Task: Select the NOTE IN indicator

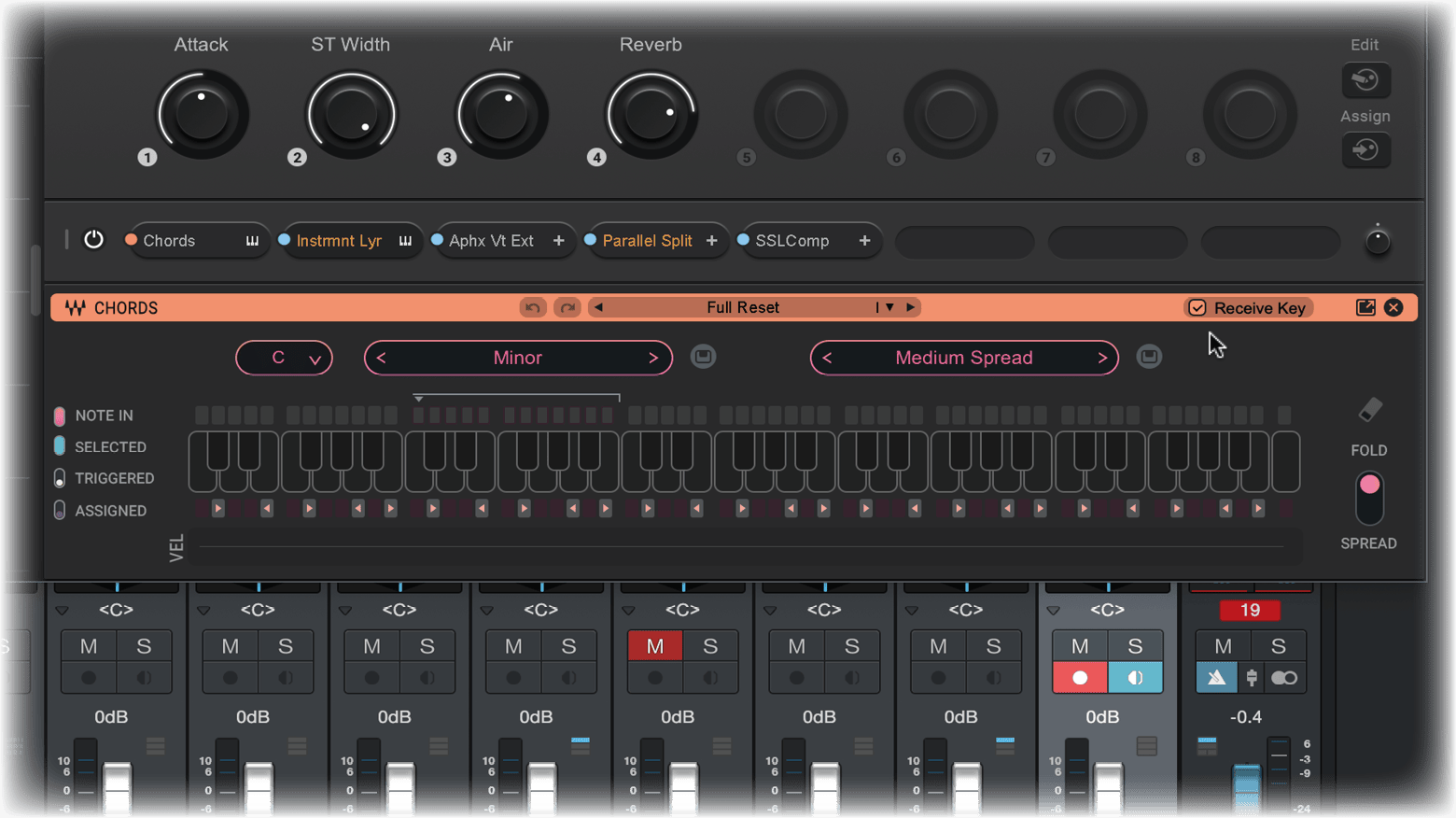Action: pyautogui.click(x=60, y=416)
